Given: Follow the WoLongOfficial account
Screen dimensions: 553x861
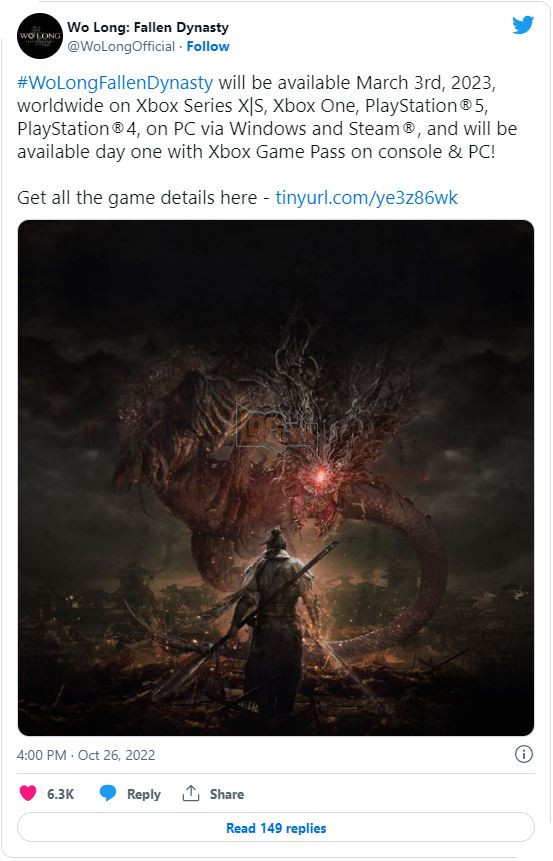Looking at the screenshot, I should pos(208,47).
